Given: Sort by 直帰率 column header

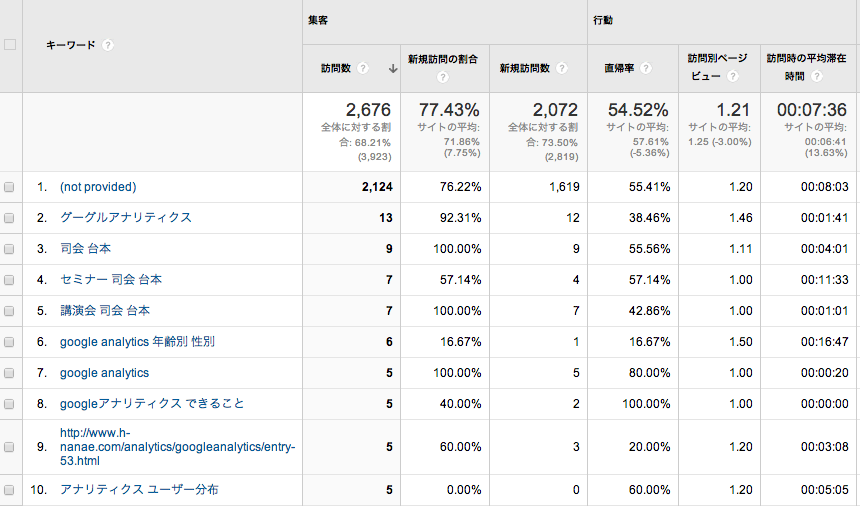Looking at the screenshot, I should point(619,69).
